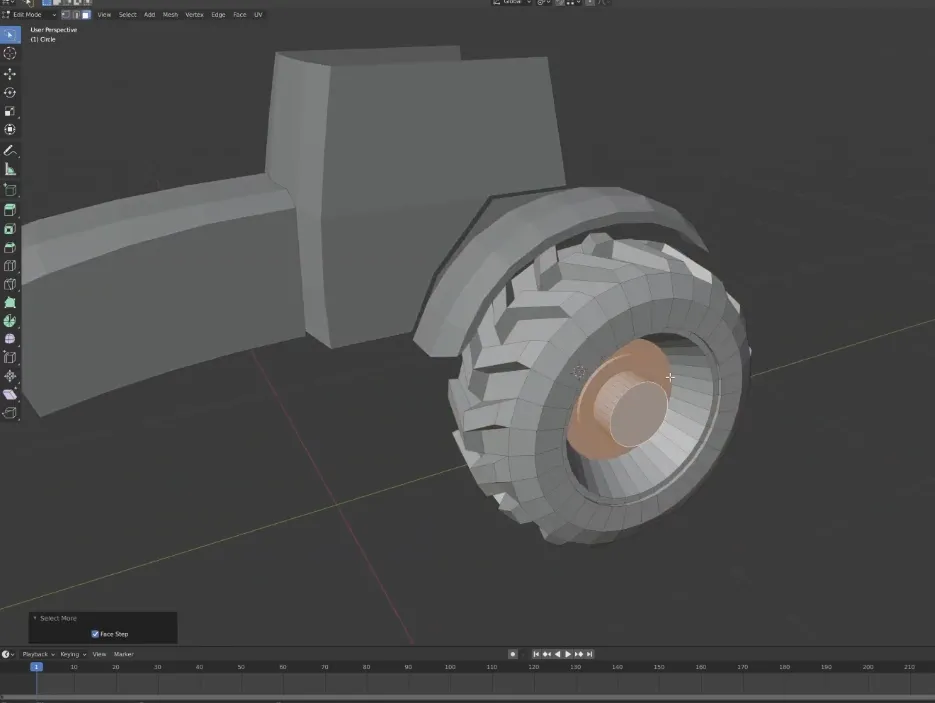Switch to face select mode
The height and width of the screenshot is (703, 935).
click(86, 15)
